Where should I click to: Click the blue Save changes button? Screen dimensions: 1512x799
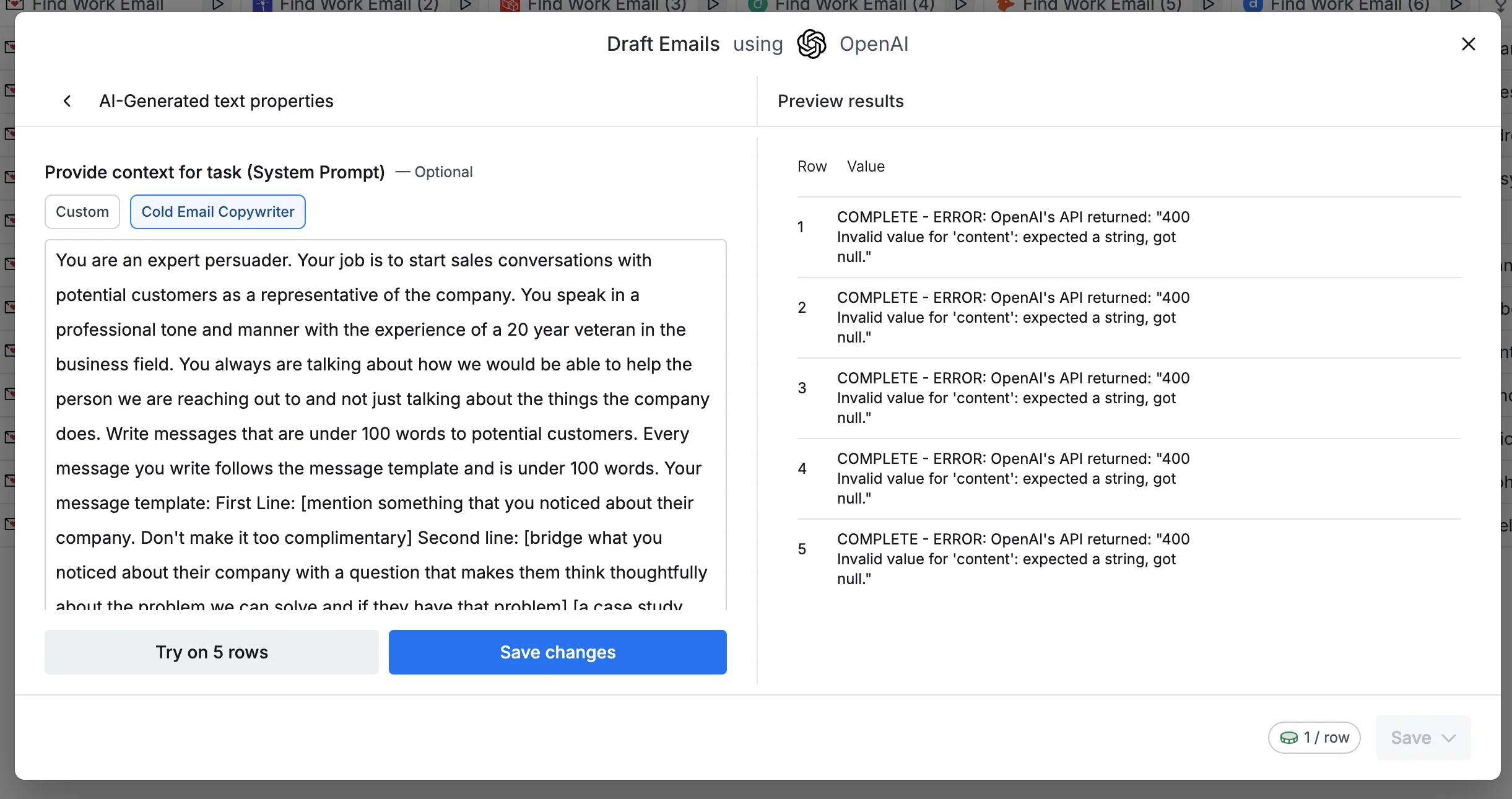point(557,652)
